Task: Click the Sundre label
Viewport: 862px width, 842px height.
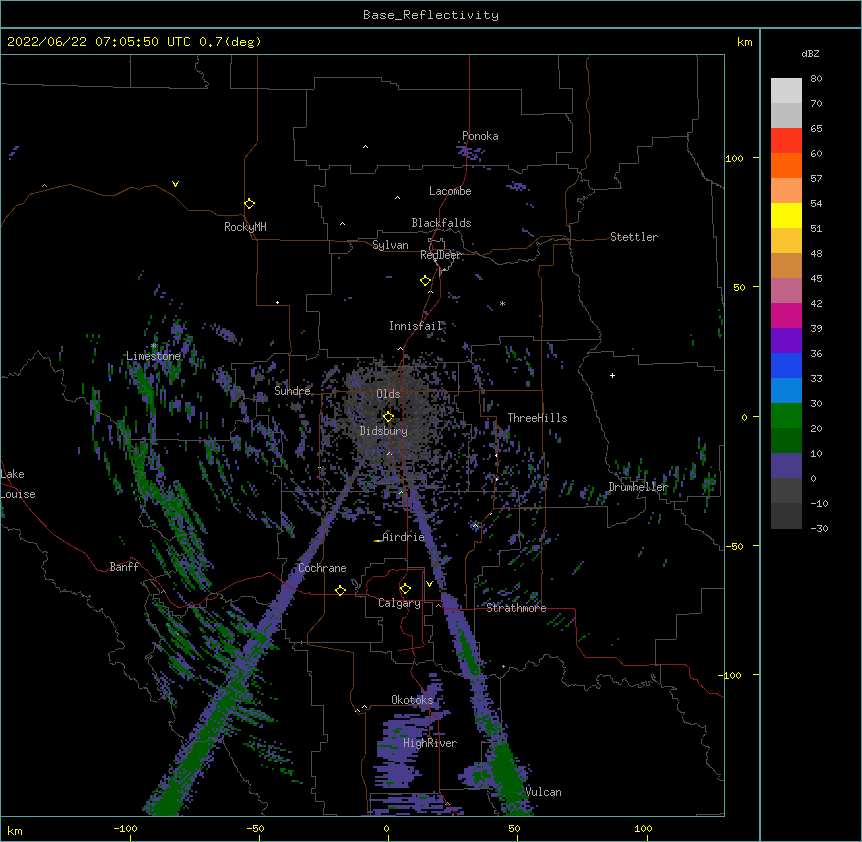Action: pos(292,391)
